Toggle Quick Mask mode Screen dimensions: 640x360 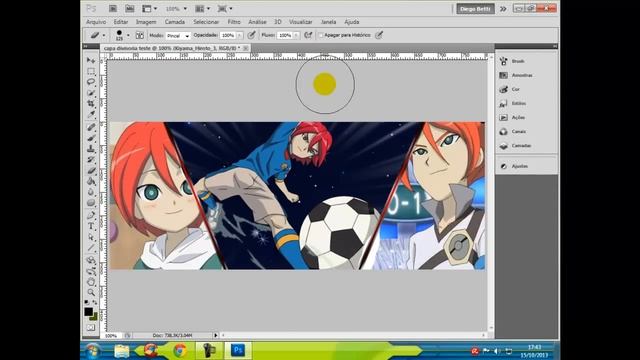[x=91, y=327]
